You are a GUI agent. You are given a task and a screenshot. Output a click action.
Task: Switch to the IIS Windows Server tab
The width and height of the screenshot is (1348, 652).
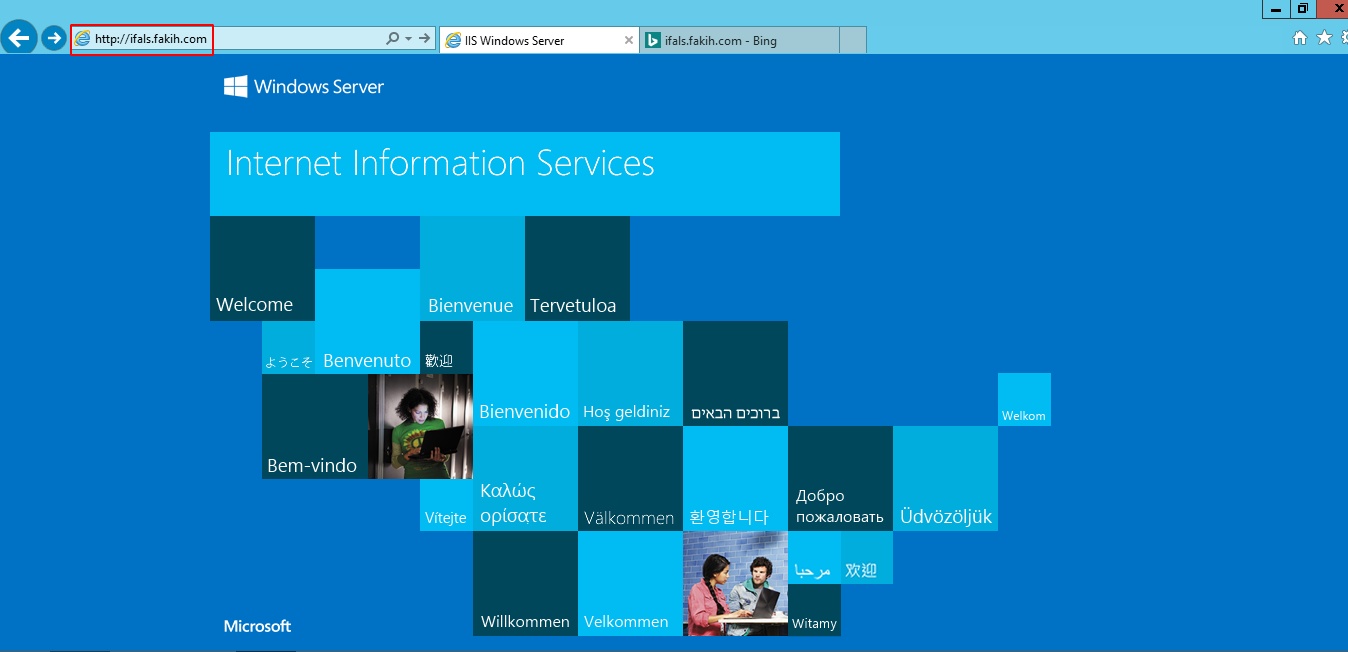coord(538,40)
